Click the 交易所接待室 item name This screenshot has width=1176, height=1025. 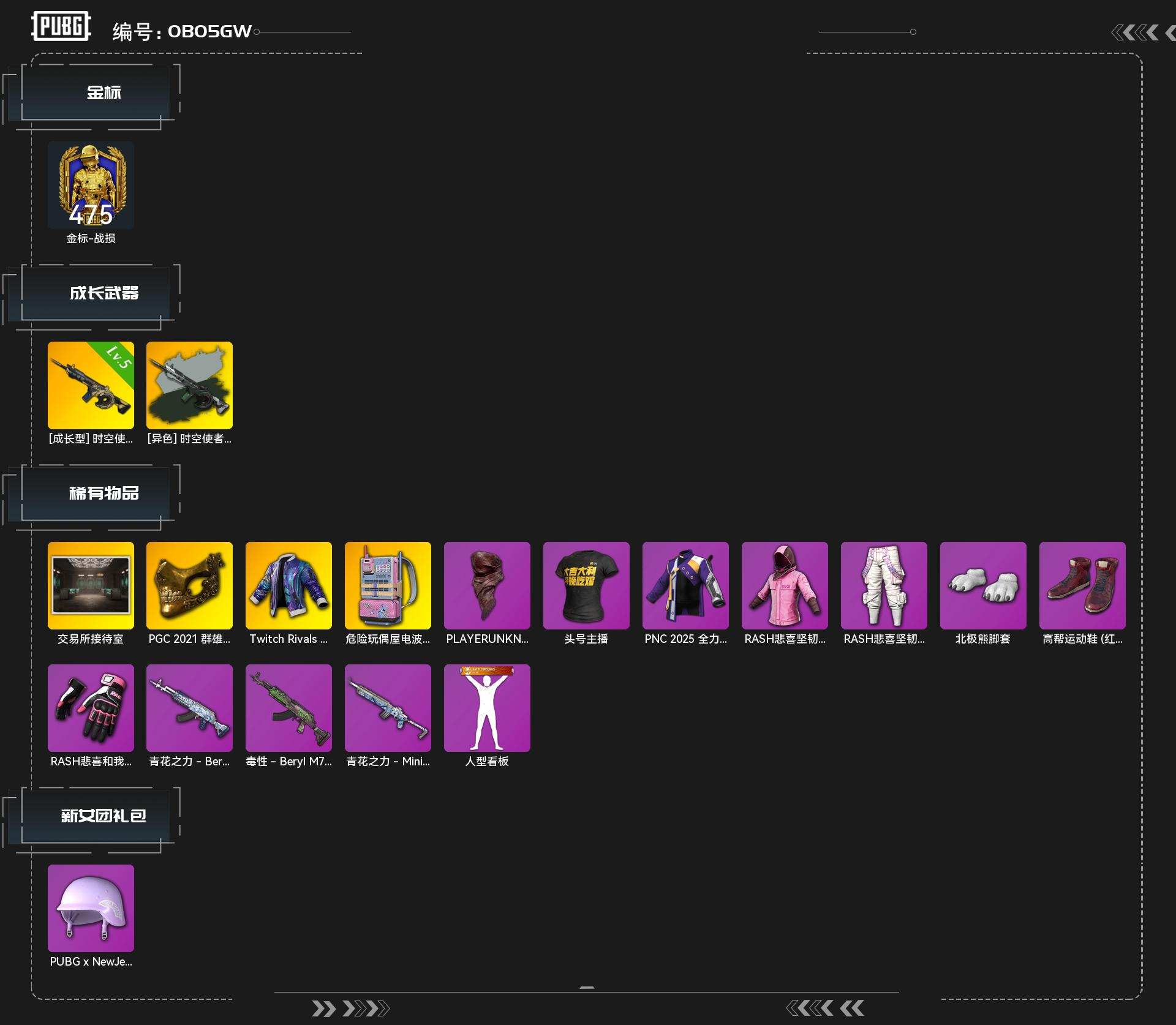pos(91,639)
